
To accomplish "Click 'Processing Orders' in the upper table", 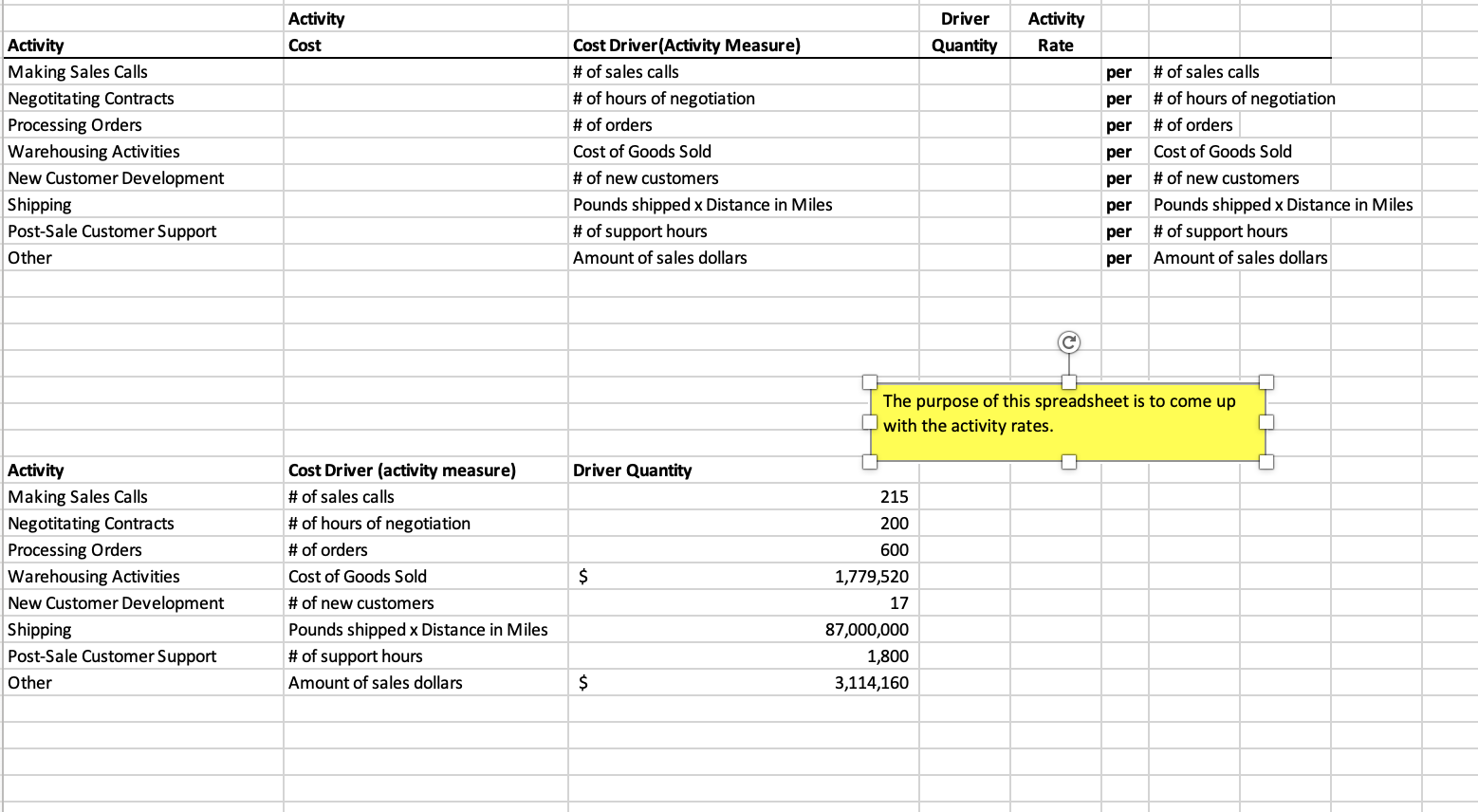I will click(x=75, y=124).
